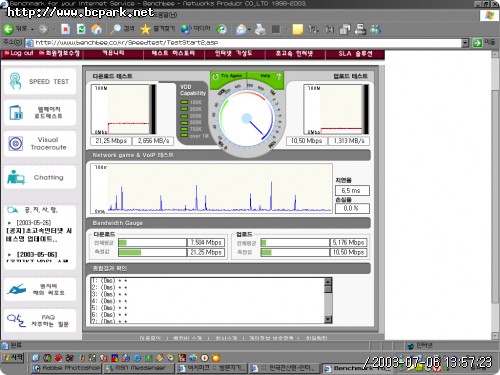Click the Try Again button on the gauge
The width and height of the screenshot is (500, 375).
228,76
